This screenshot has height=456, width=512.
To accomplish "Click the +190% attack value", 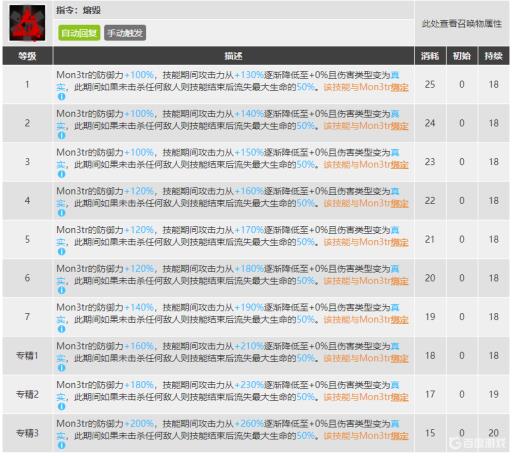I will 249,307.
